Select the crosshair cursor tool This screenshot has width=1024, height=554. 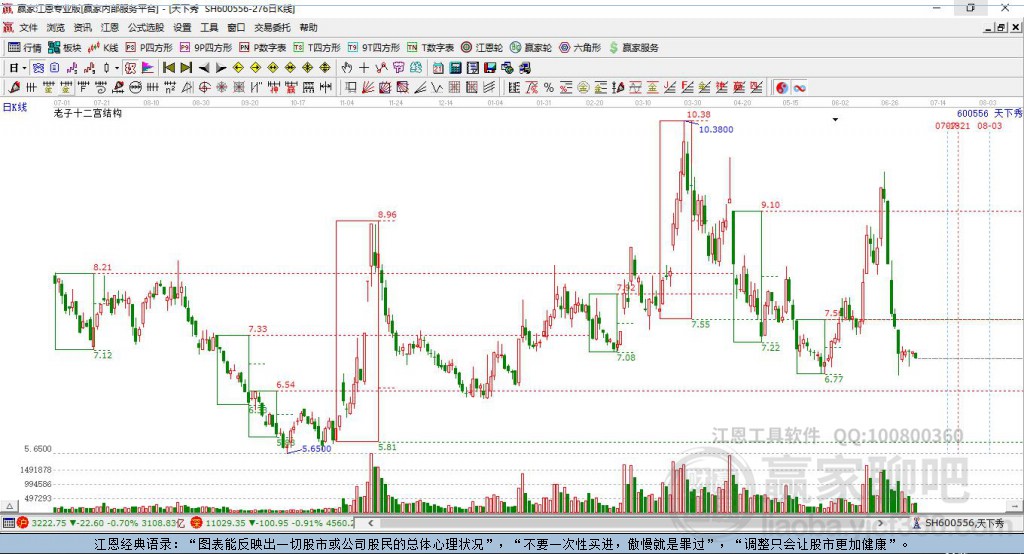pos(364,68)
